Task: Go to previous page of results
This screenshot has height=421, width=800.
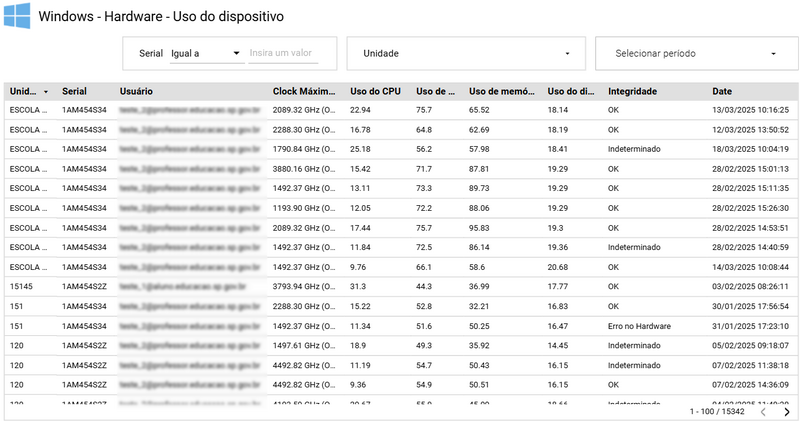Action: [x=763, y=411]
